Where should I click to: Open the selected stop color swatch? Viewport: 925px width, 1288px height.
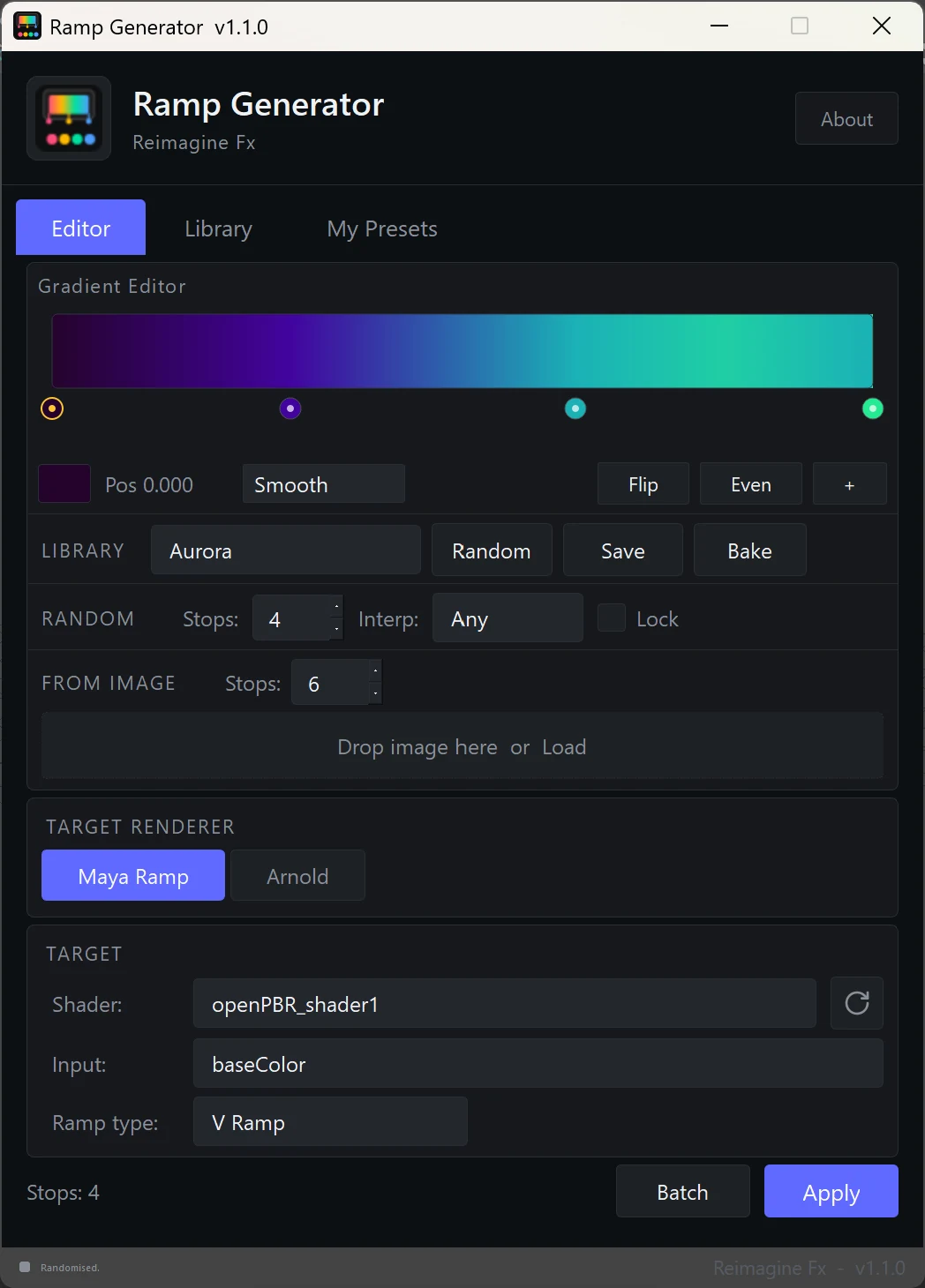64,483
